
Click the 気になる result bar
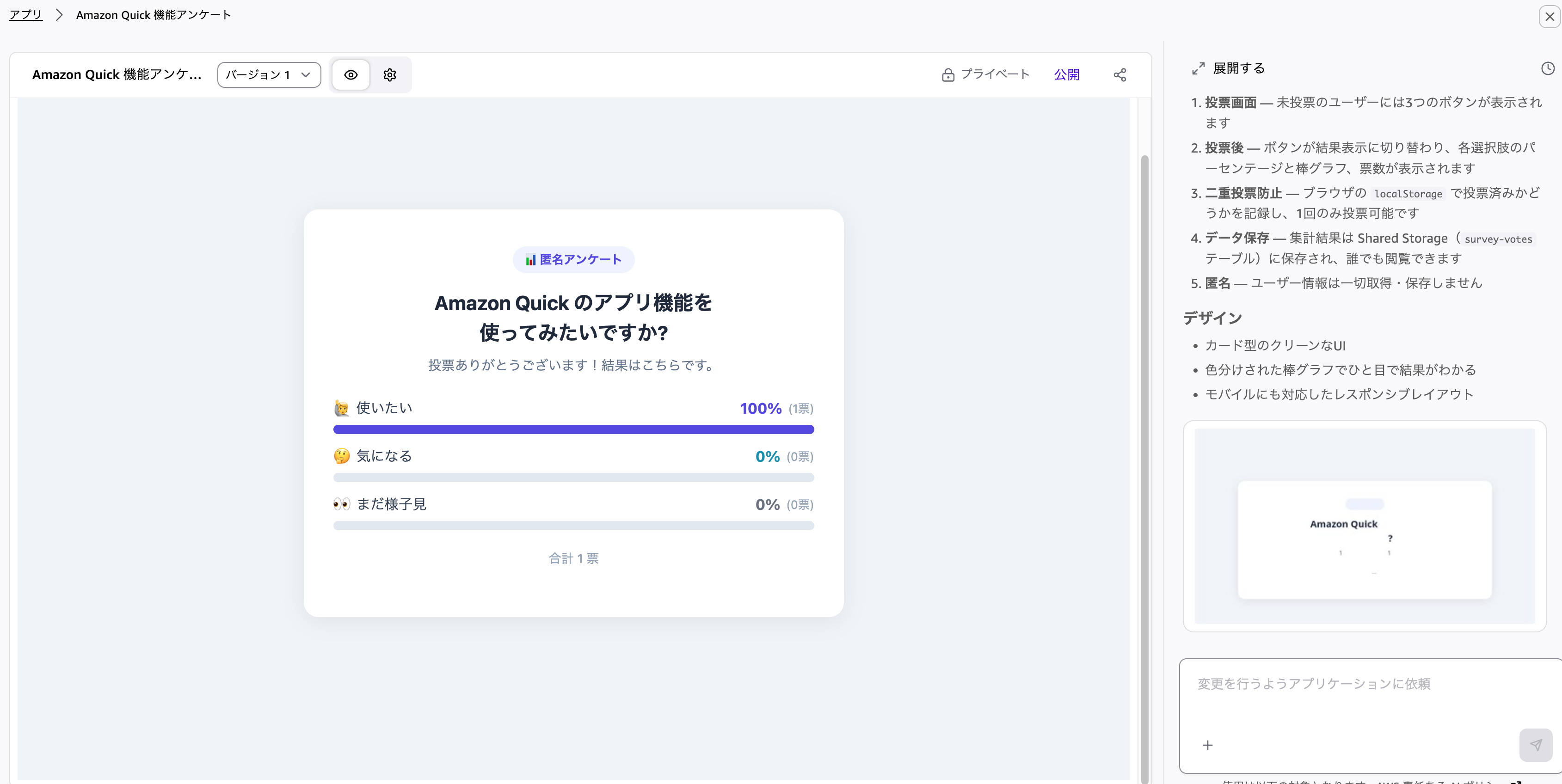574,477
